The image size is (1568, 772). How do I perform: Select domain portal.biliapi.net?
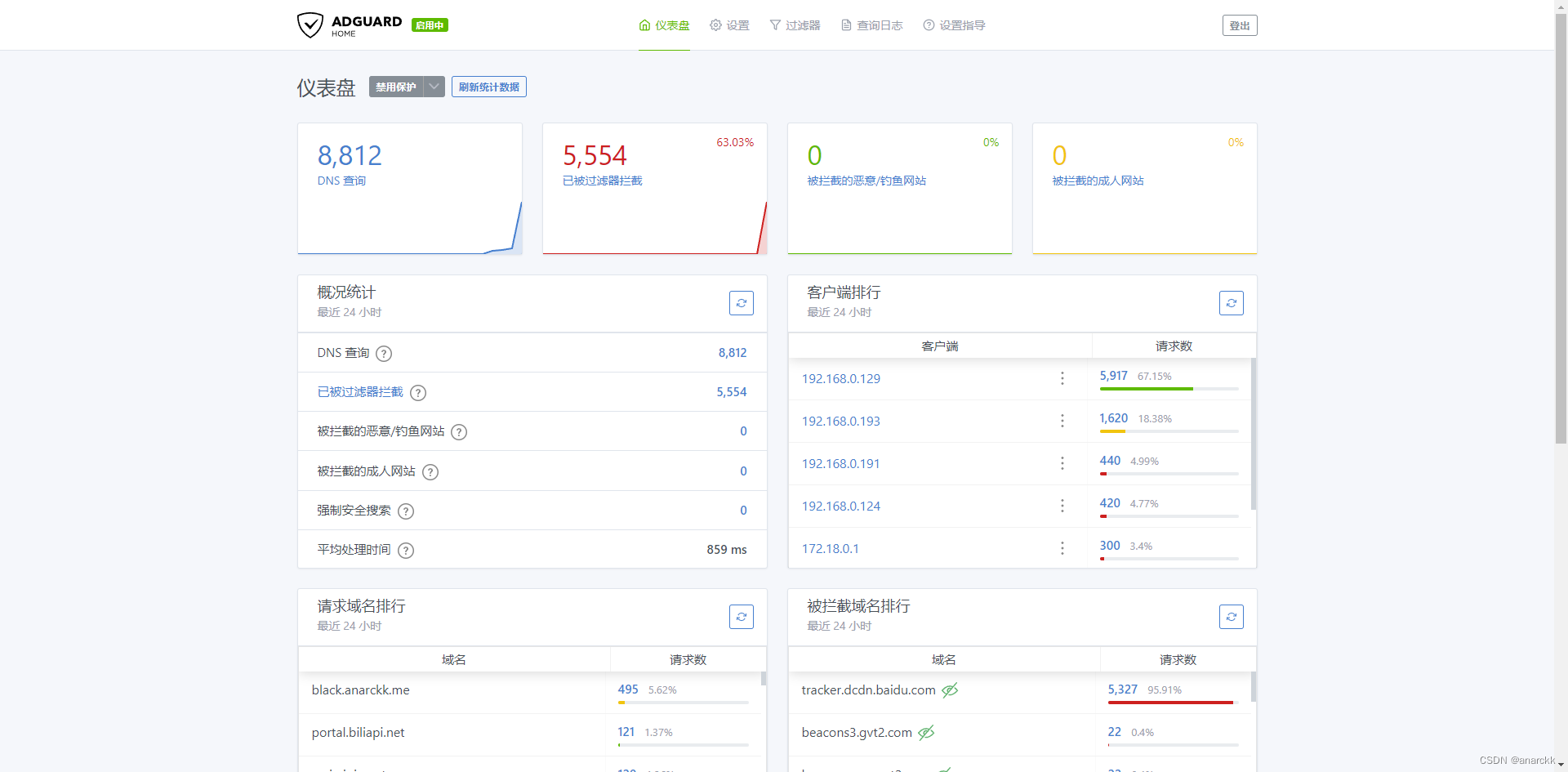[x=358, y=733]
